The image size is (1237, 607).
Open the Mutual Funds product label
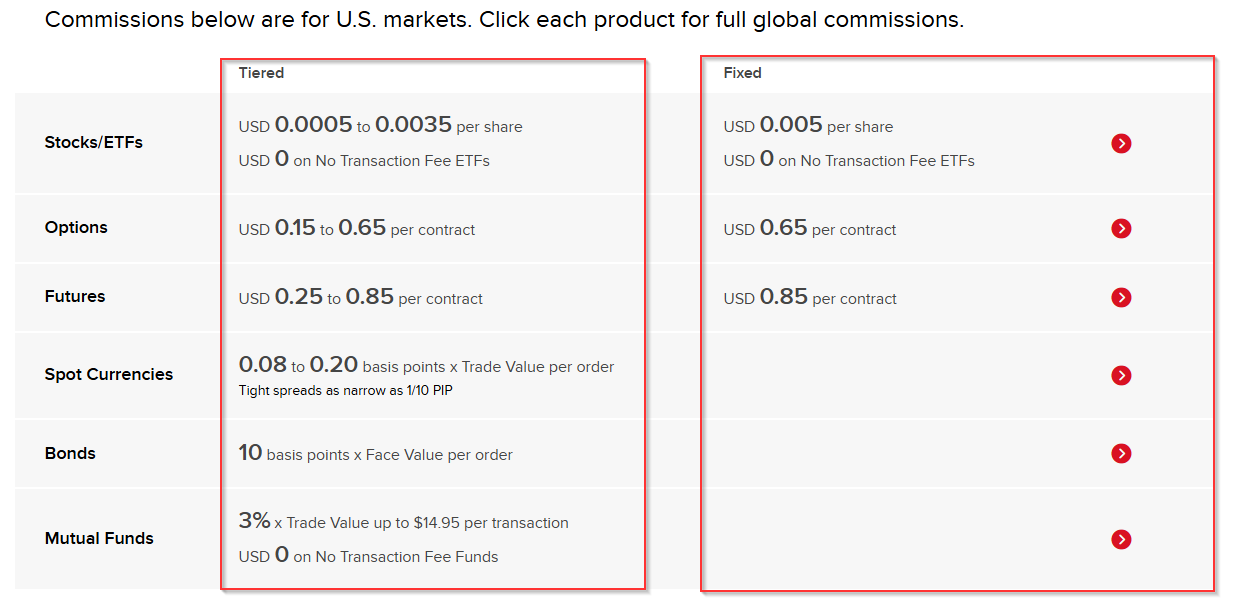point(99,539)
